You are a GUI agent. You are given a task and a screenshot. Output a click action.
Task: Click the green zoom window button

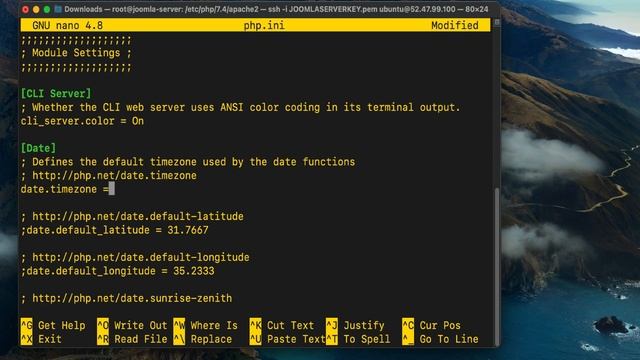click(47, 9)
